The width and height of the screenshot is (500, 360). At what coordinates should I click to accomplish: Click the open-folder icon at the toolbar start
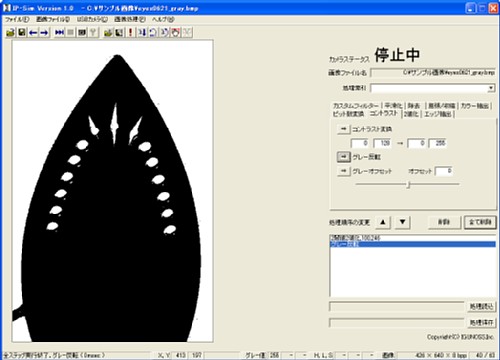[11, 32]
